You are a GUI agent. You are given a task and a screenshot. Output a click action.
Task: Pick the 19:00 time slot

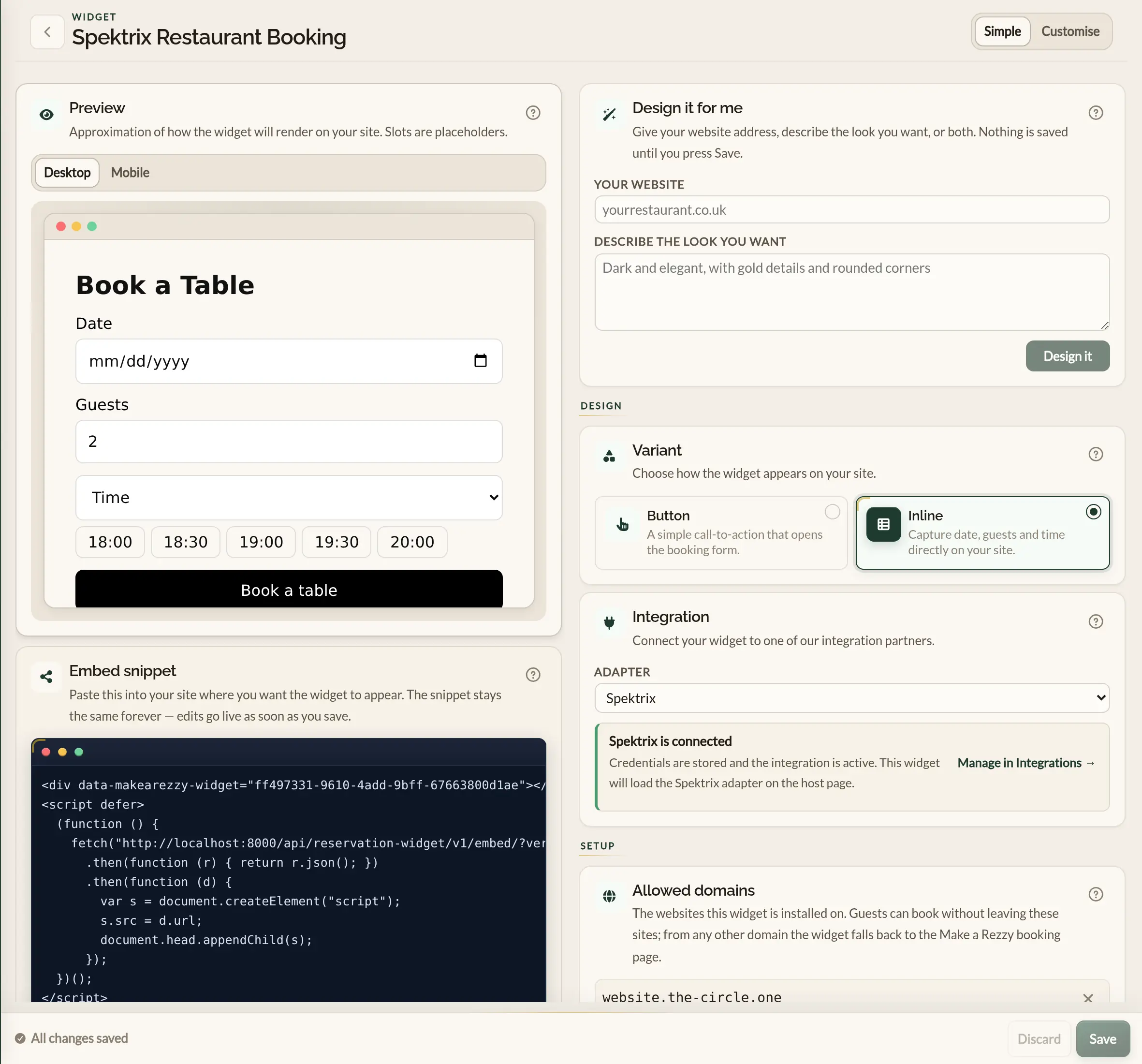pos(261,542)
